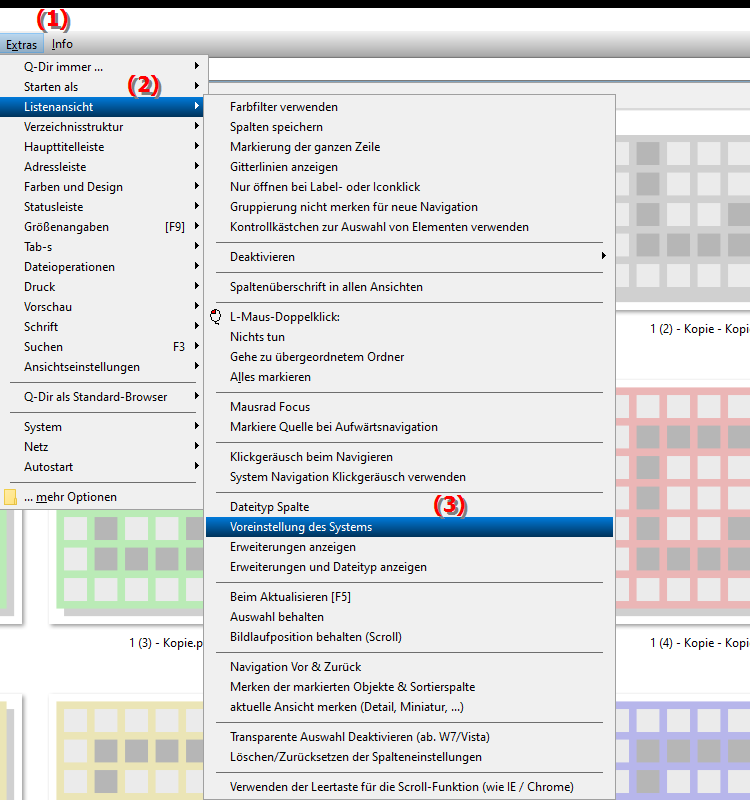
Task: Open the Vorschau submenu
Action: coord(102,307)
